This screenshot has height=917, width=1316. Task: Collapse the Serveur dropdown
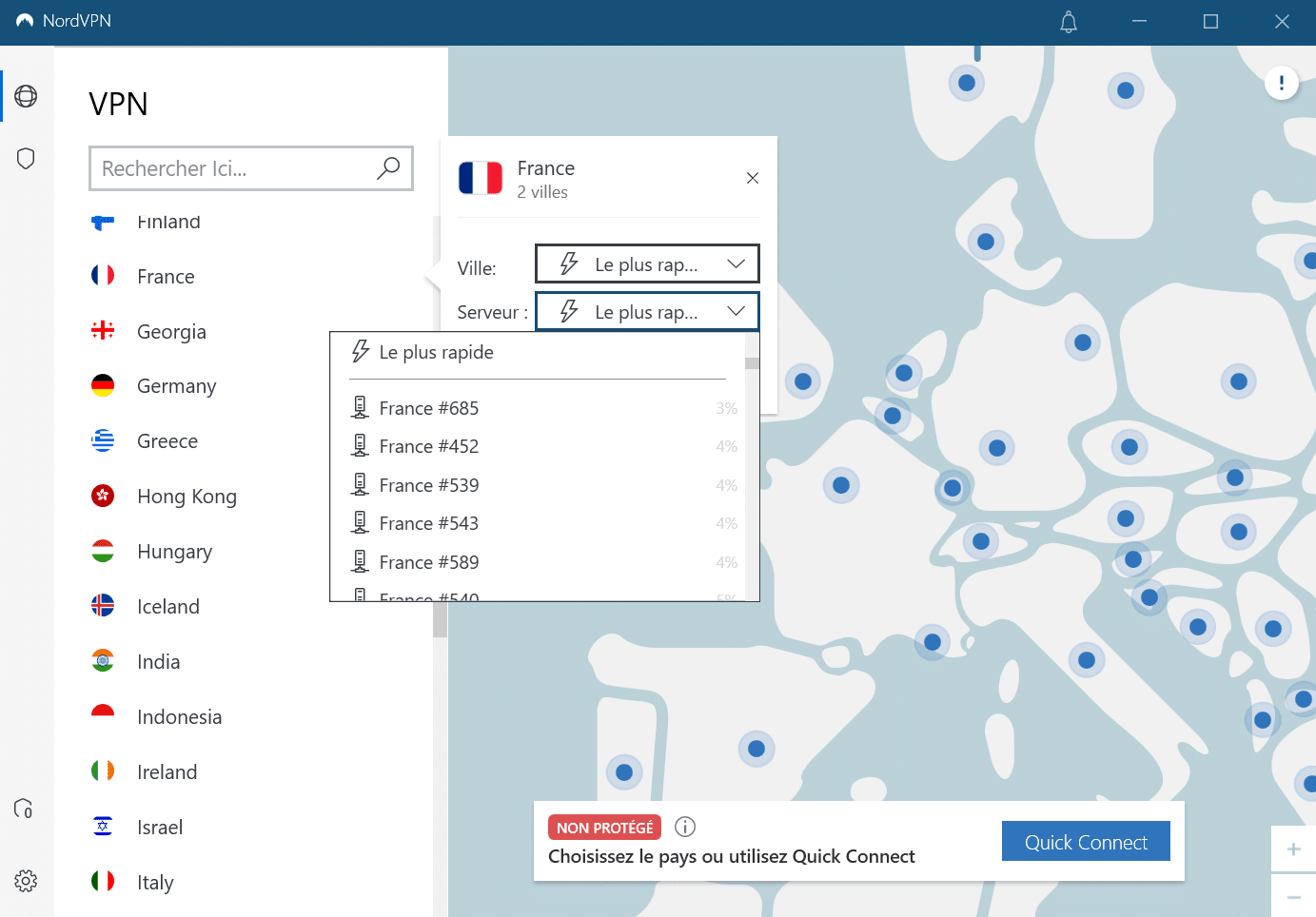point(647,311)
